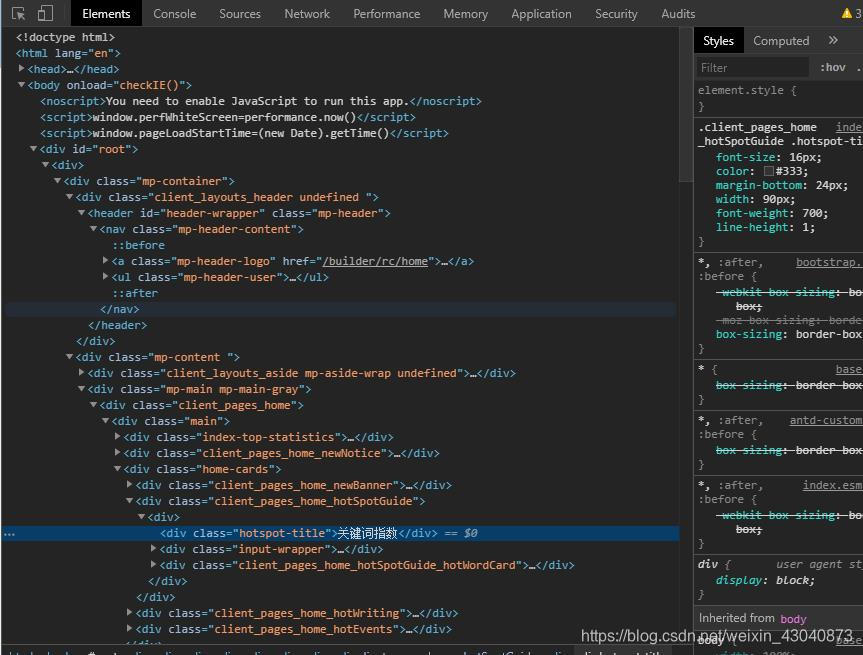Toggle the :hov element state button
The height and width of the screenshot is (655, 863).
[x=833, y=67]
